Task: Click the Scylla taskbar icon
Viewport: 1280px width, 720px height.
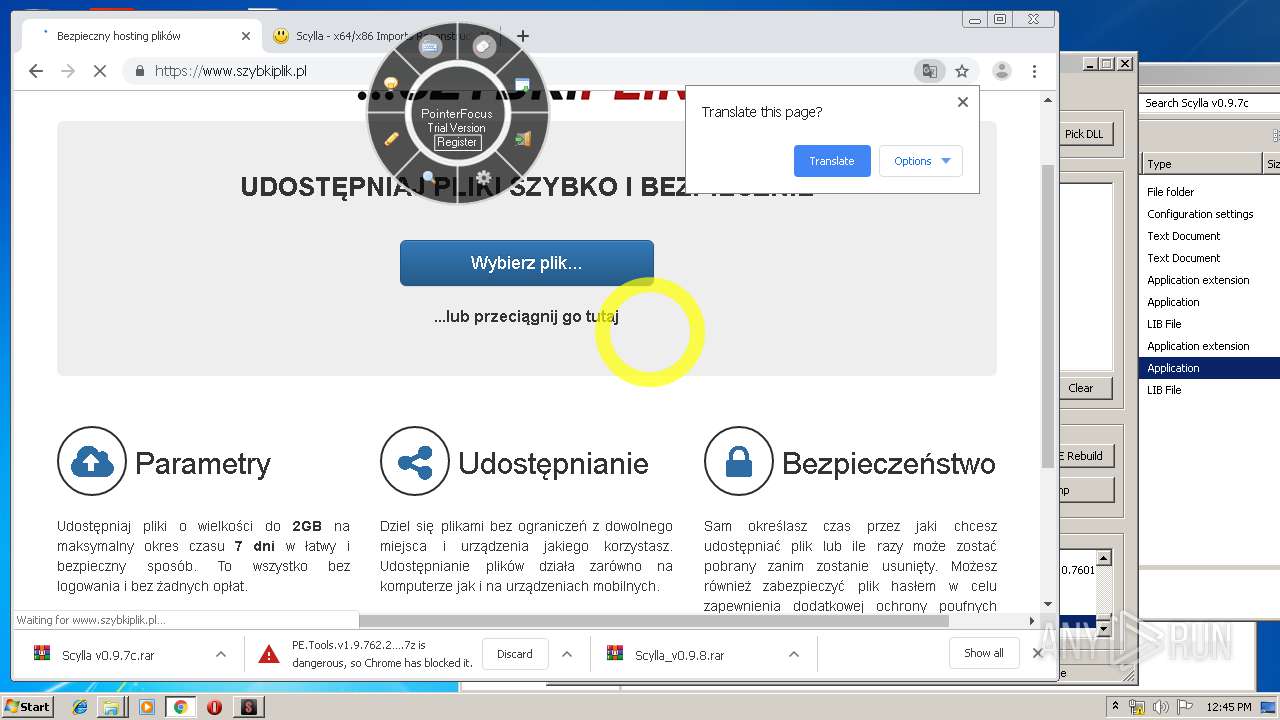Action: point(248,707)
